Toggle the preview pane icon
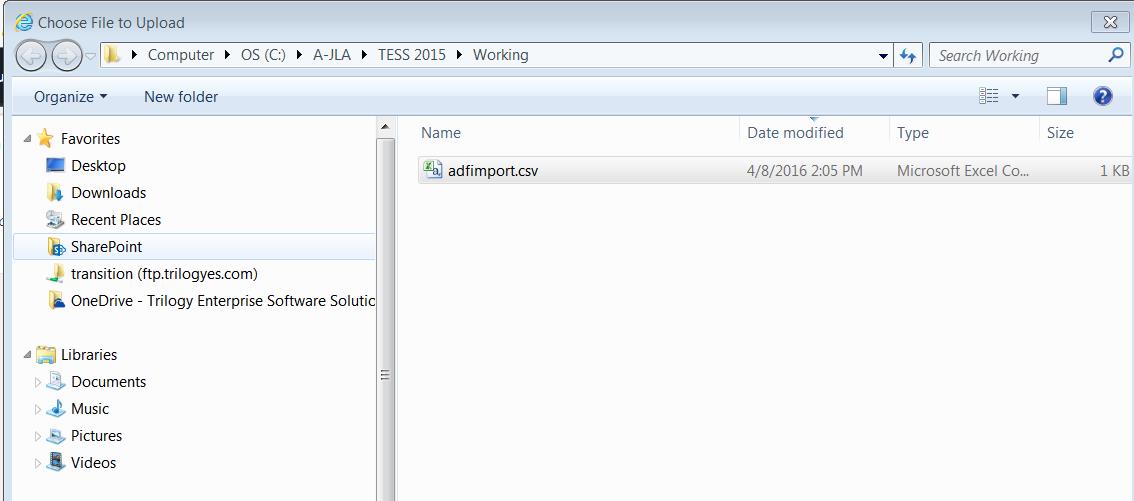 pos(1057,96)
